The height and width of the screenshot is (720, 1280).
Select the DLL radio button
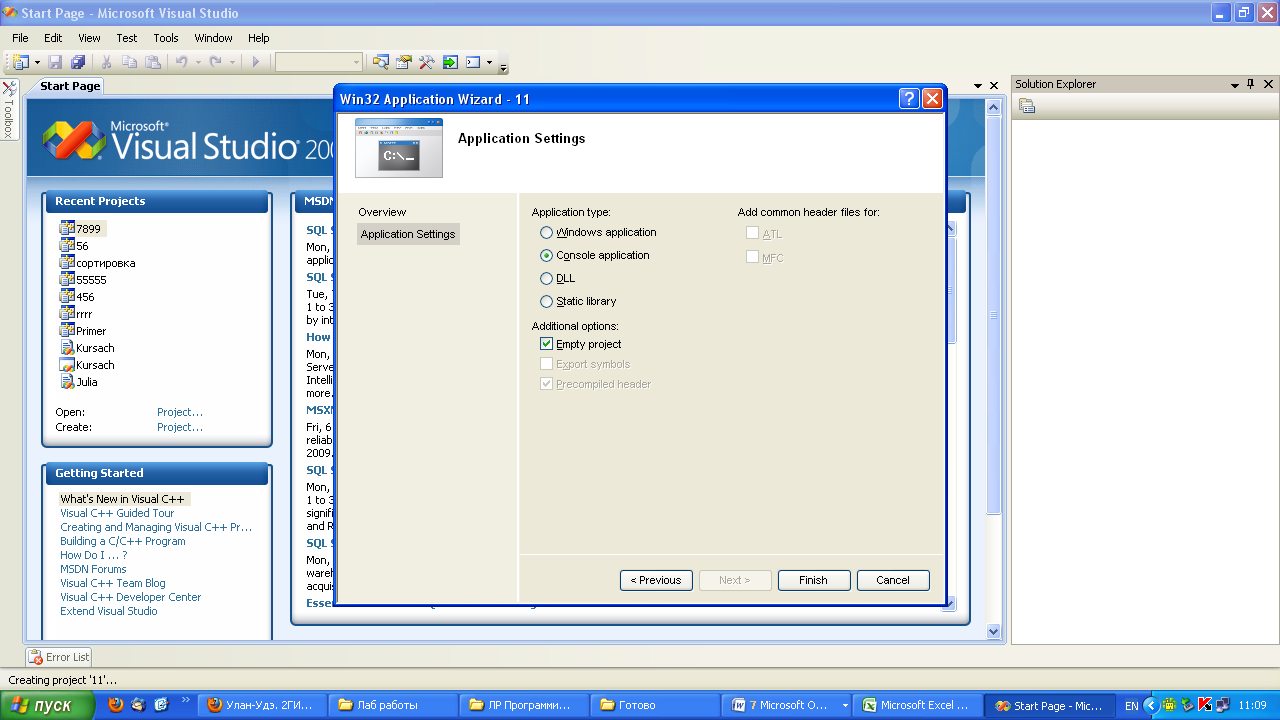tap(546, 278)
